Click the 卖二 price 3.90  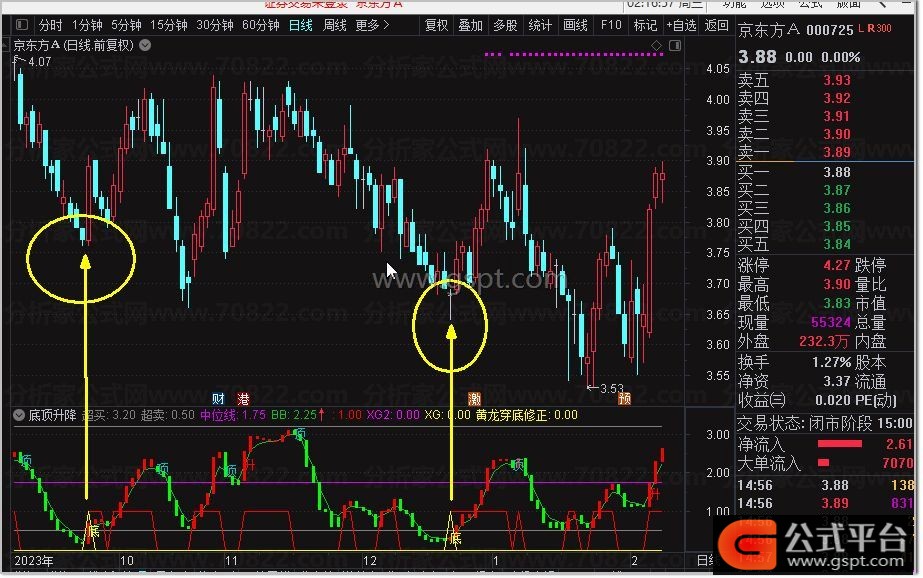point(836,134)
